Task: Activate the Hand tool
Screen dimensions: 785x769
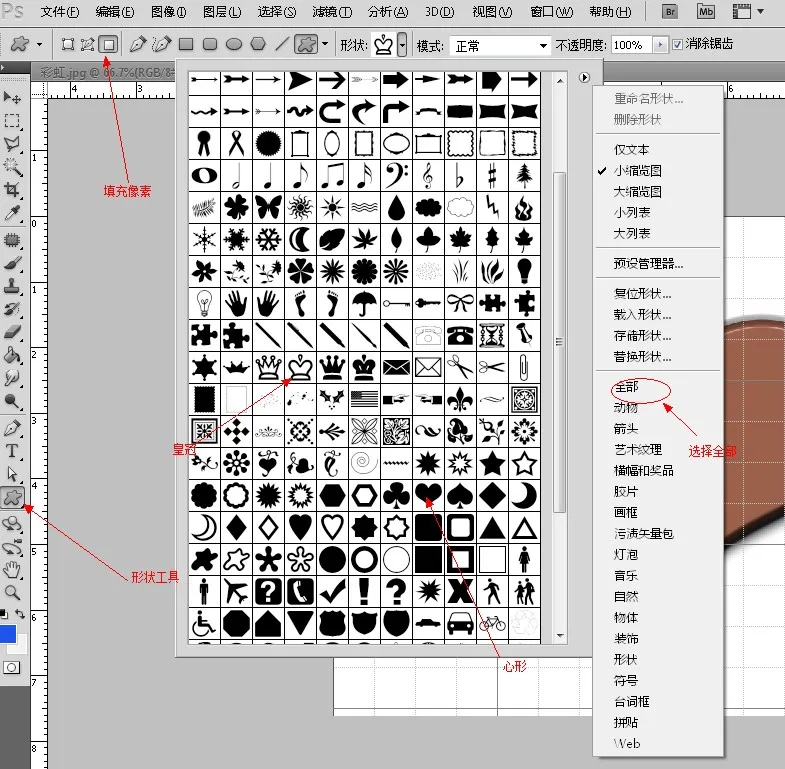Action: click(x=13, y=570)
